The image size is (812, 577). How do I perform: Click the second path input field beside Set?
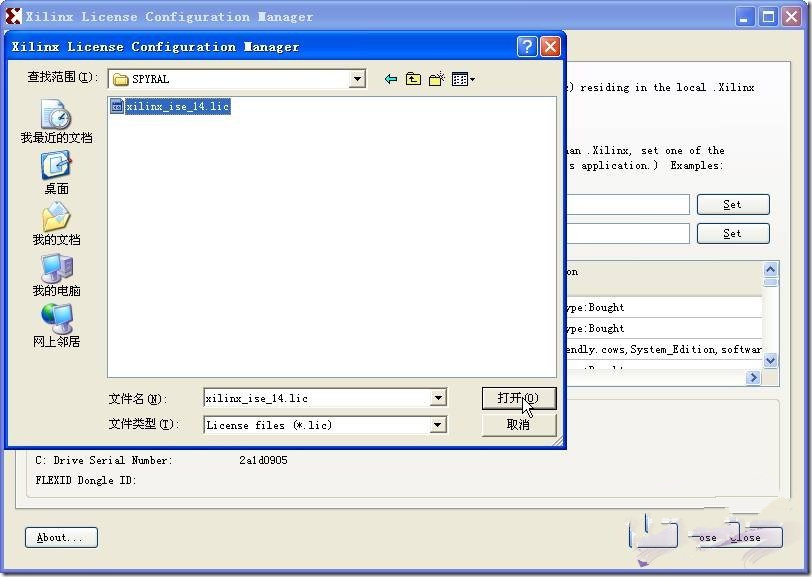(628, 234)
